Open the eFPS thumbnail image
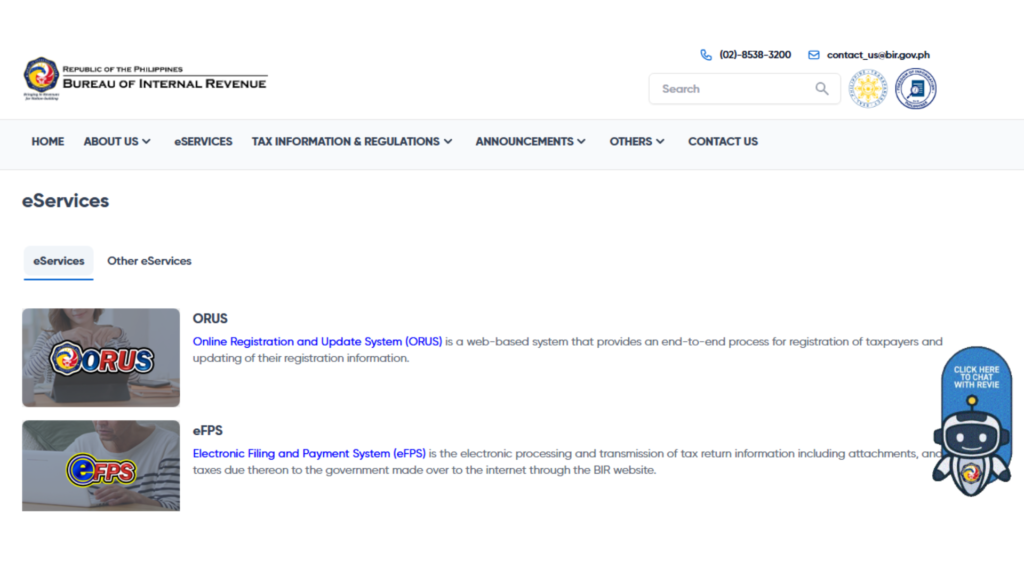 [101, 466]
